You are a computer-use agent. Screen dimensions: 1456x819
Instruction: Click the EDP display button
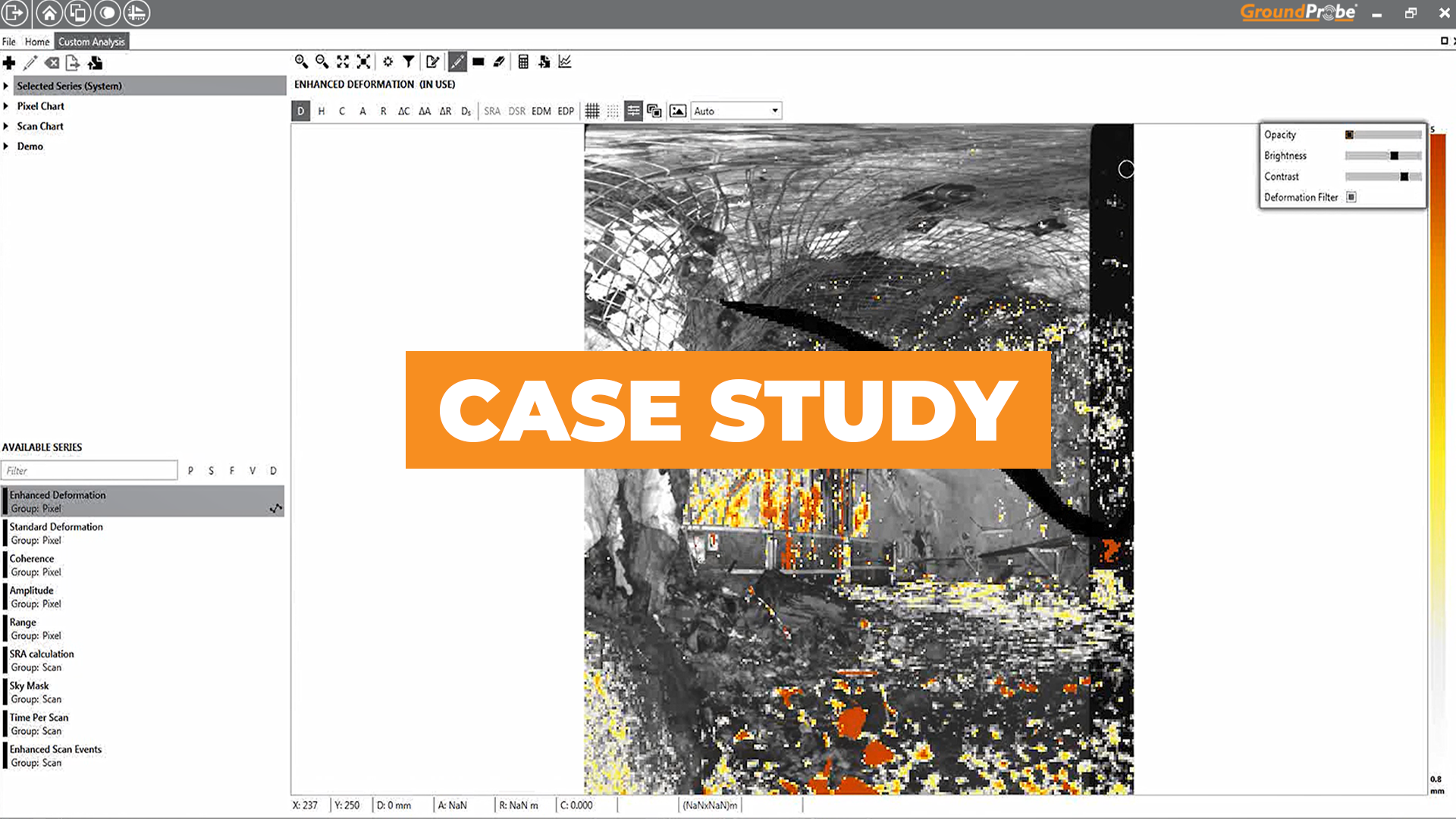pyautogui.click(x=565, y=111)
